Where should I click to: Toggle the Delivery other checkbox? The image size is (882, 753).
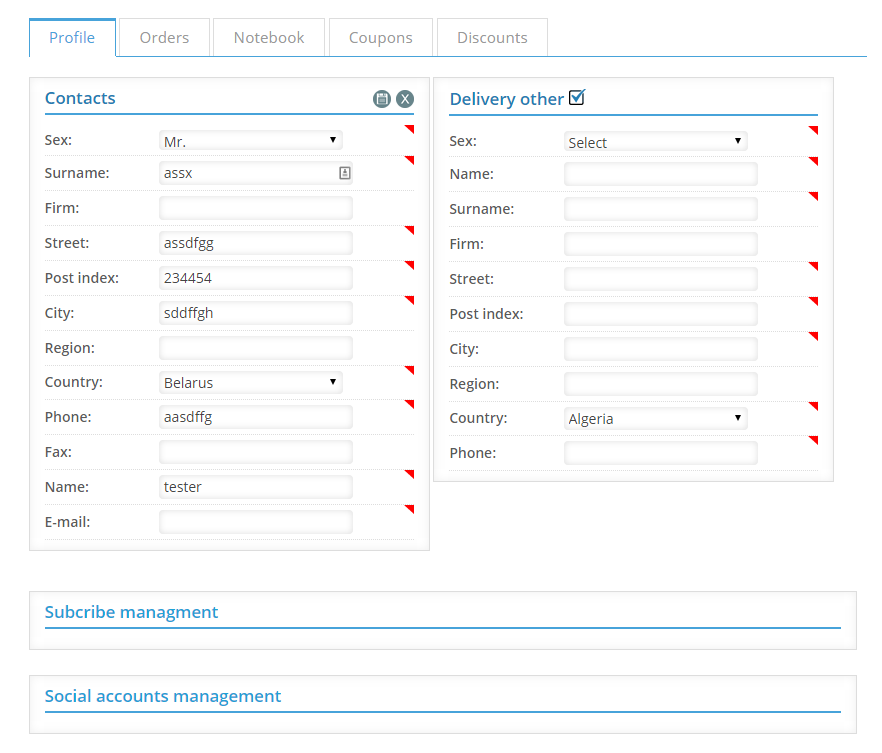tap(577, 97)
